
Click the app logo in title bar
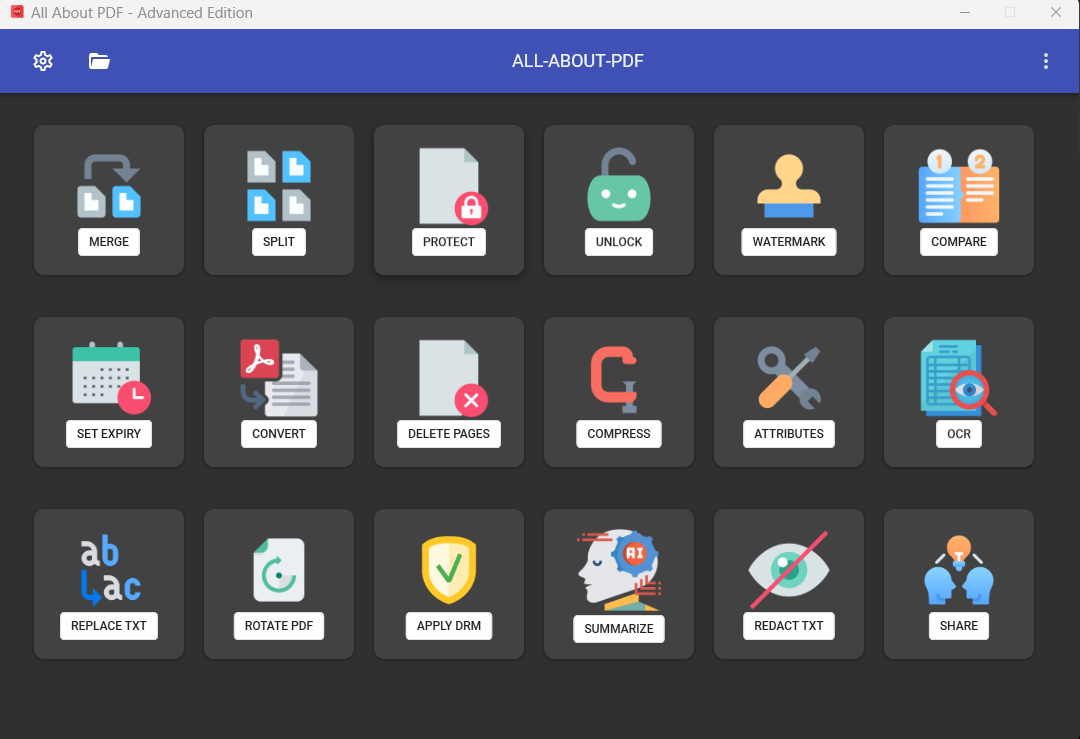(17, 12)
